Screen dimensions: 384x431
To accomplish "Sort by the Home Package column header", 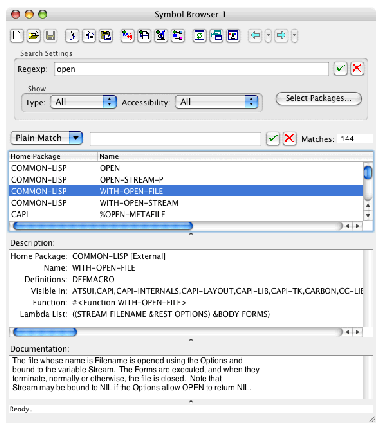I will pos(53,156).
